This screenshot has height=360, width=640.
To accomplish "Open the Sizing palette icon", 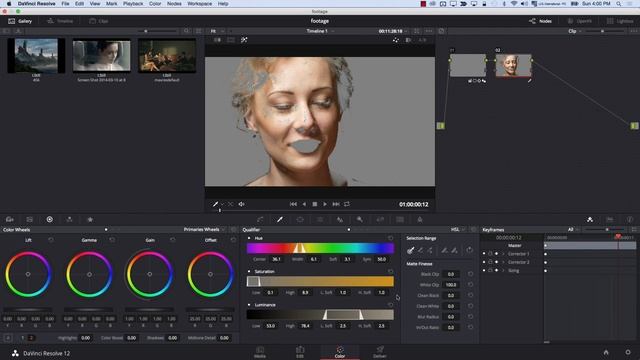I will pos(380,220).
